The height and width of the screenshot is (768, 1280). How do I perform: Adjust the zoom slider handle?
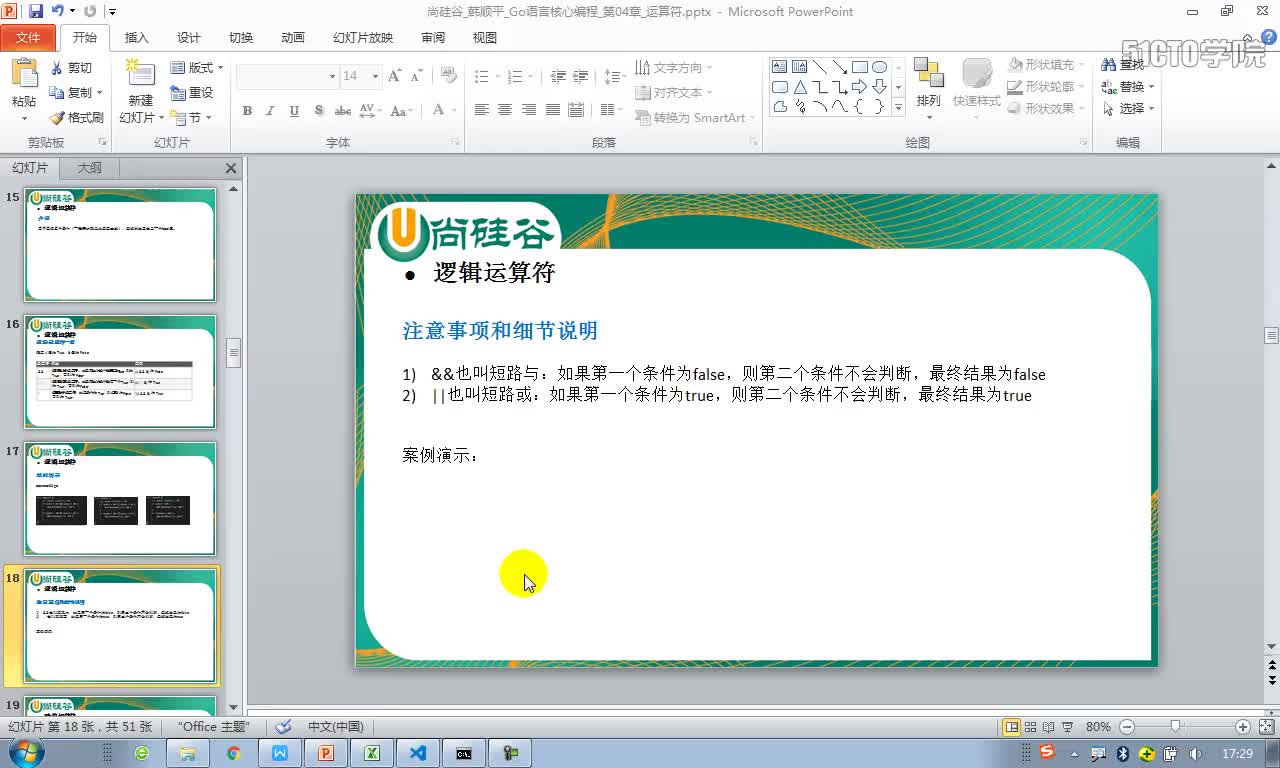[1176, 727]
